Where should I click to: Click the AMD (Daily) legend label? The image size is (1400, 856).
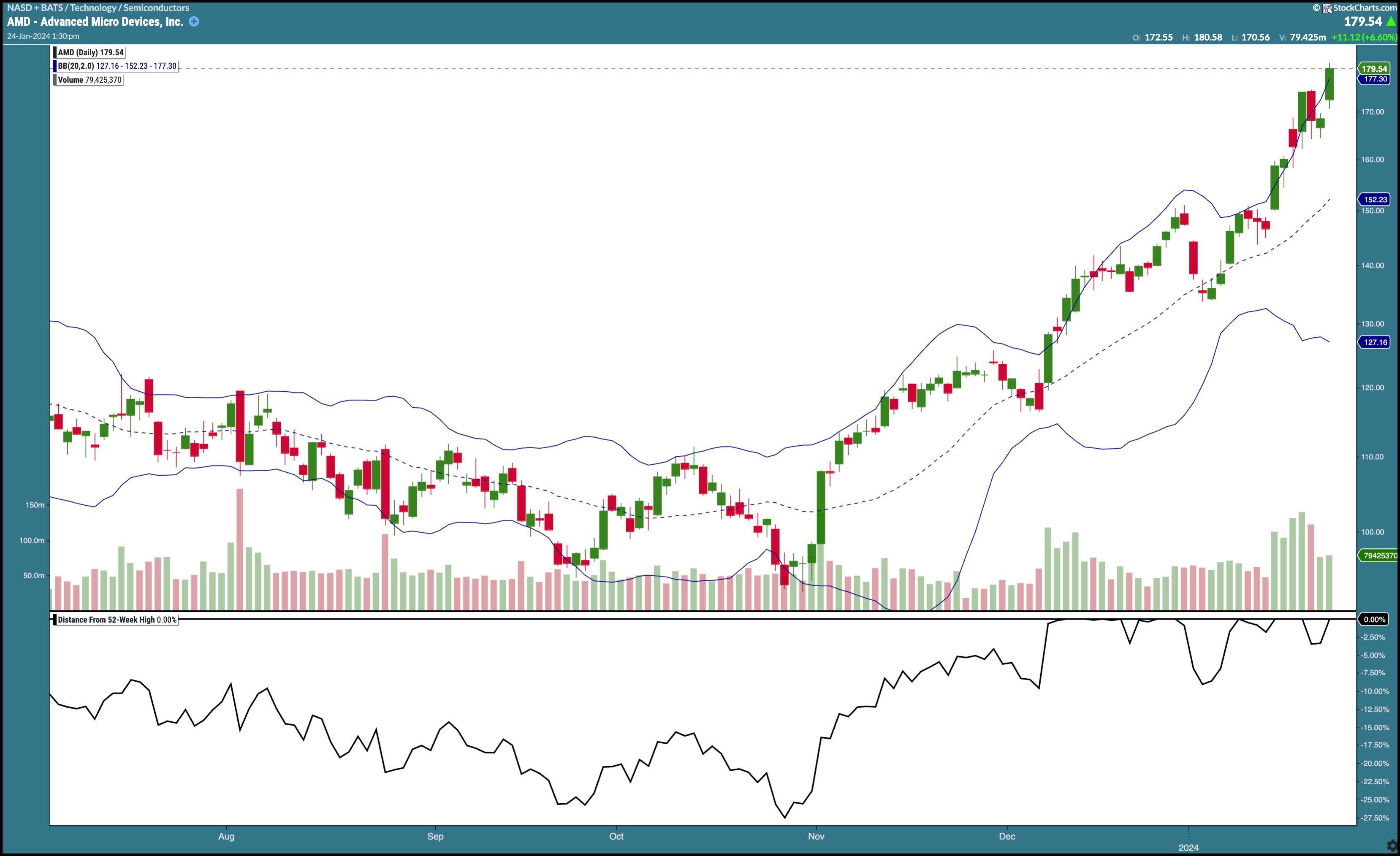tap(90, 52)
